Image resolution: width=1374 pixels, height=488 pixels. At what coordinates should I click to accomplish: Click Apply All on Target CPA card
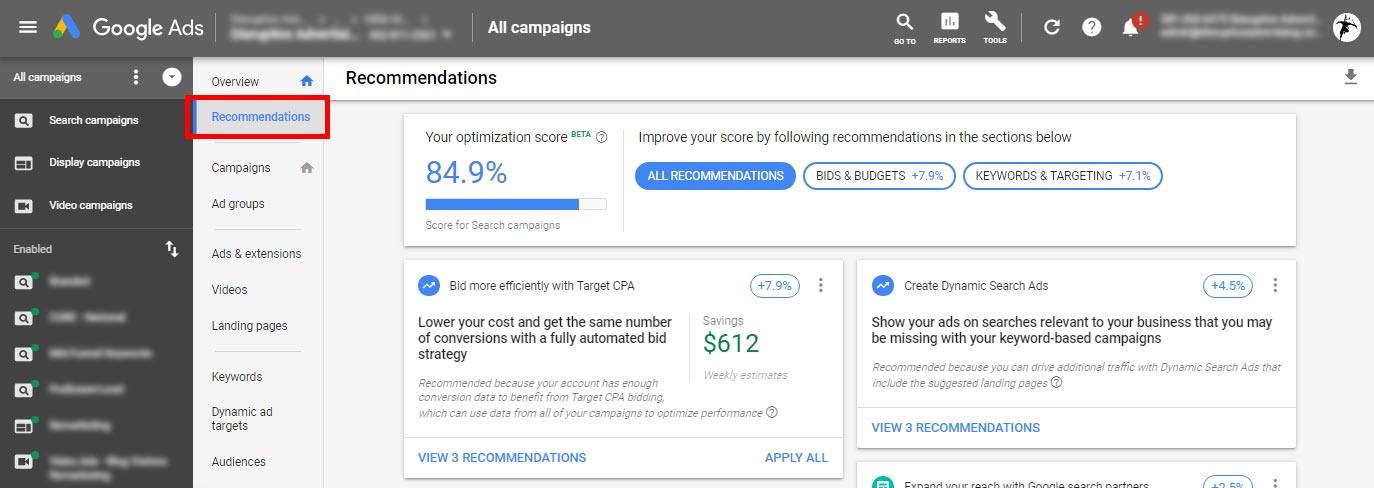(x=796, y=458)
